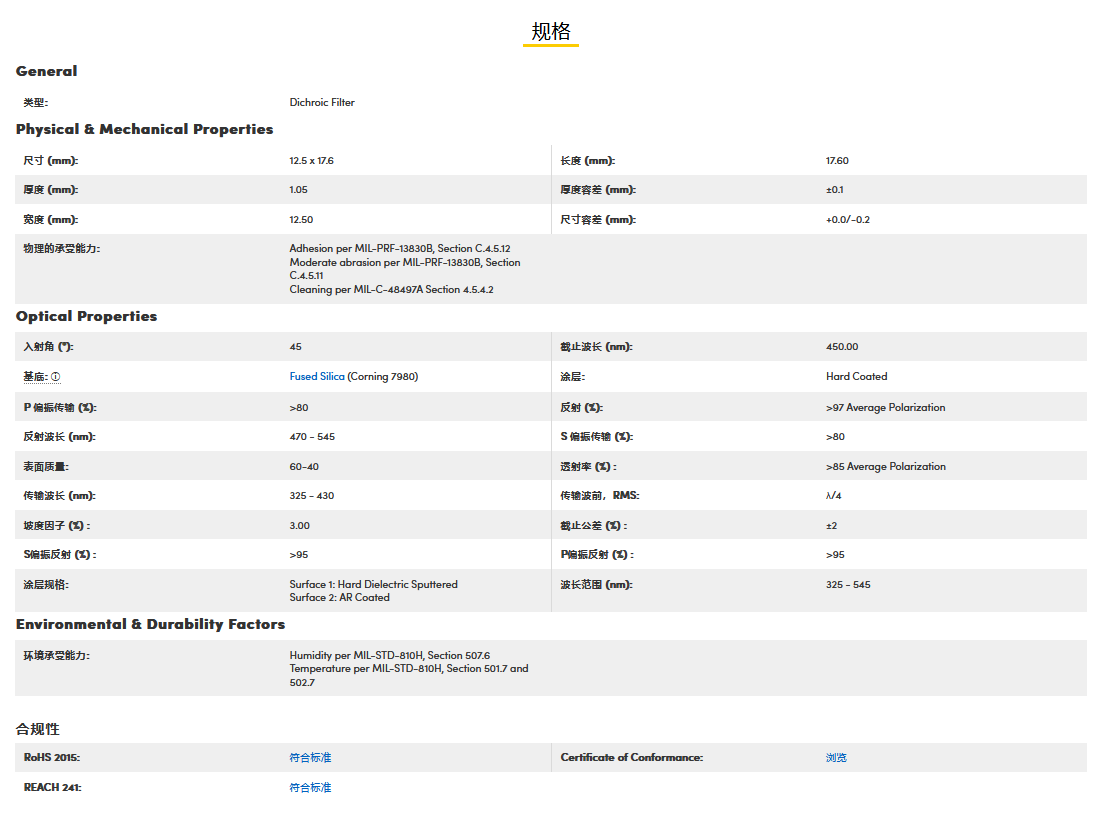Click the Optical Properties section heading

pyautogui.click(x=86, y=316)
